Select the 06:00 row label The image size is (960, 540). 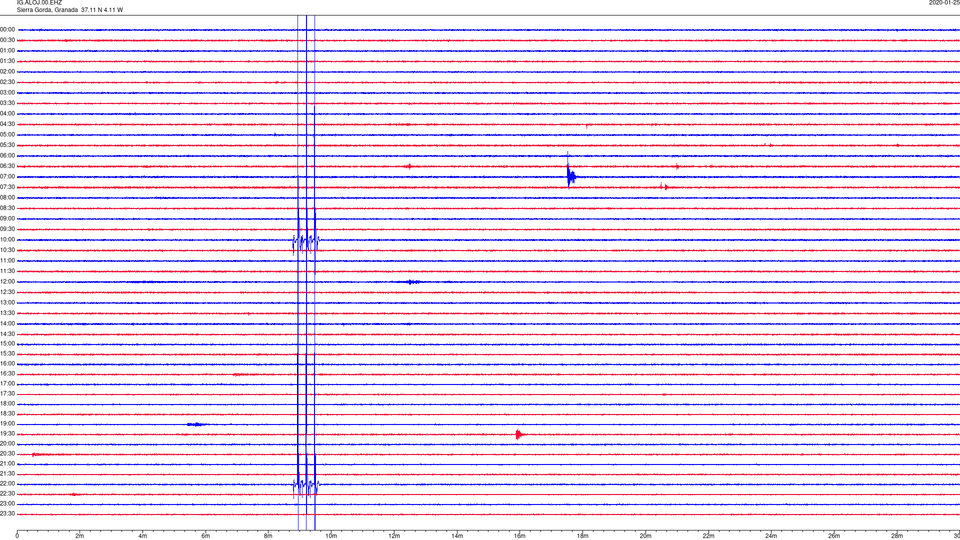(7, 156)
